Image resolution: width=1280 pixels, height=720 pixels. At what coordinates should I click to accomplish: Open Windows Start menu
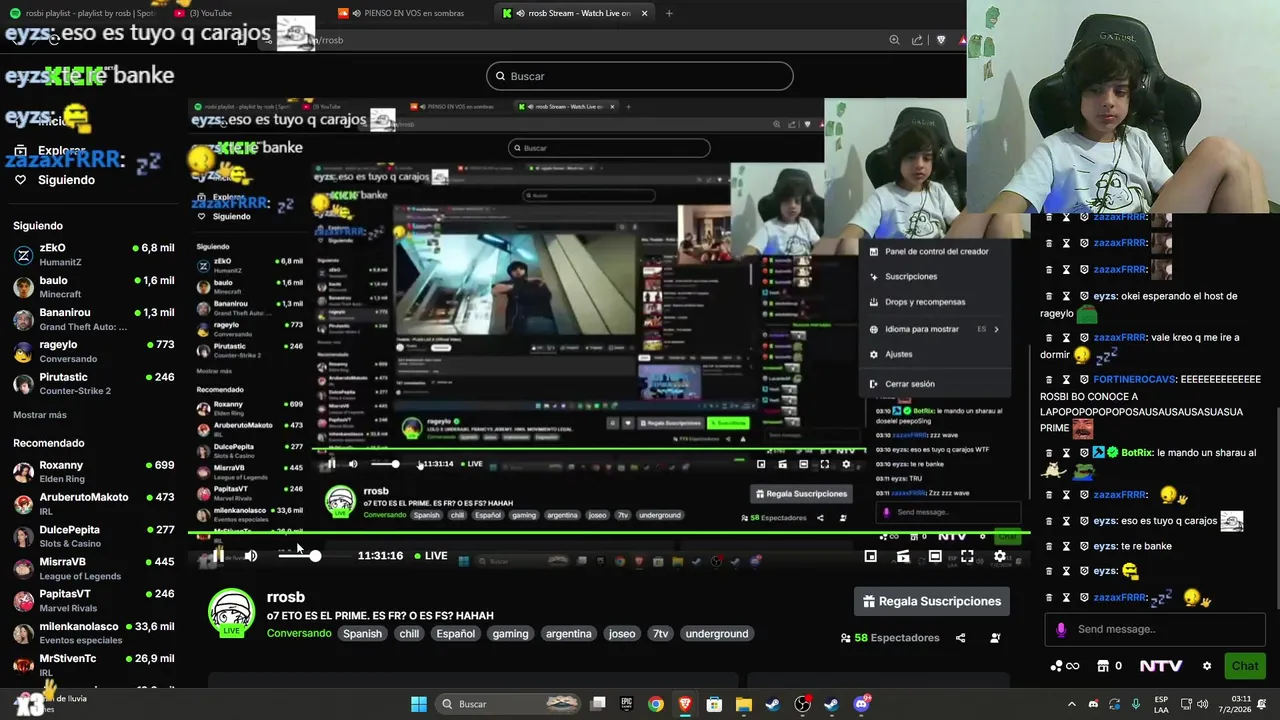click(419, 704)
